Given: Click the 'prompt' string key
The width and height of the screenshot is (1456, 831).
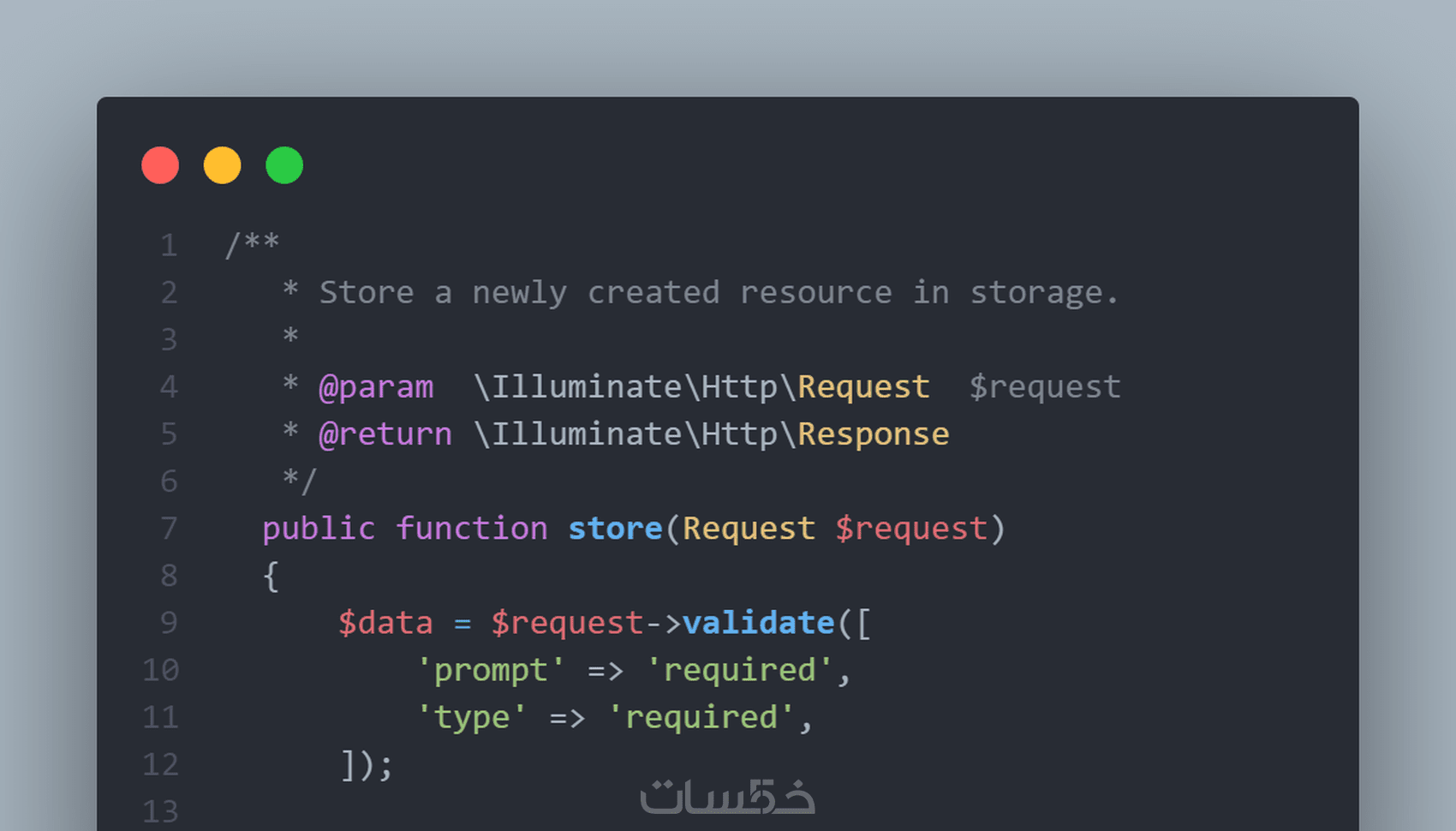Looking at the screenshot, I should [x=491, y=670].
